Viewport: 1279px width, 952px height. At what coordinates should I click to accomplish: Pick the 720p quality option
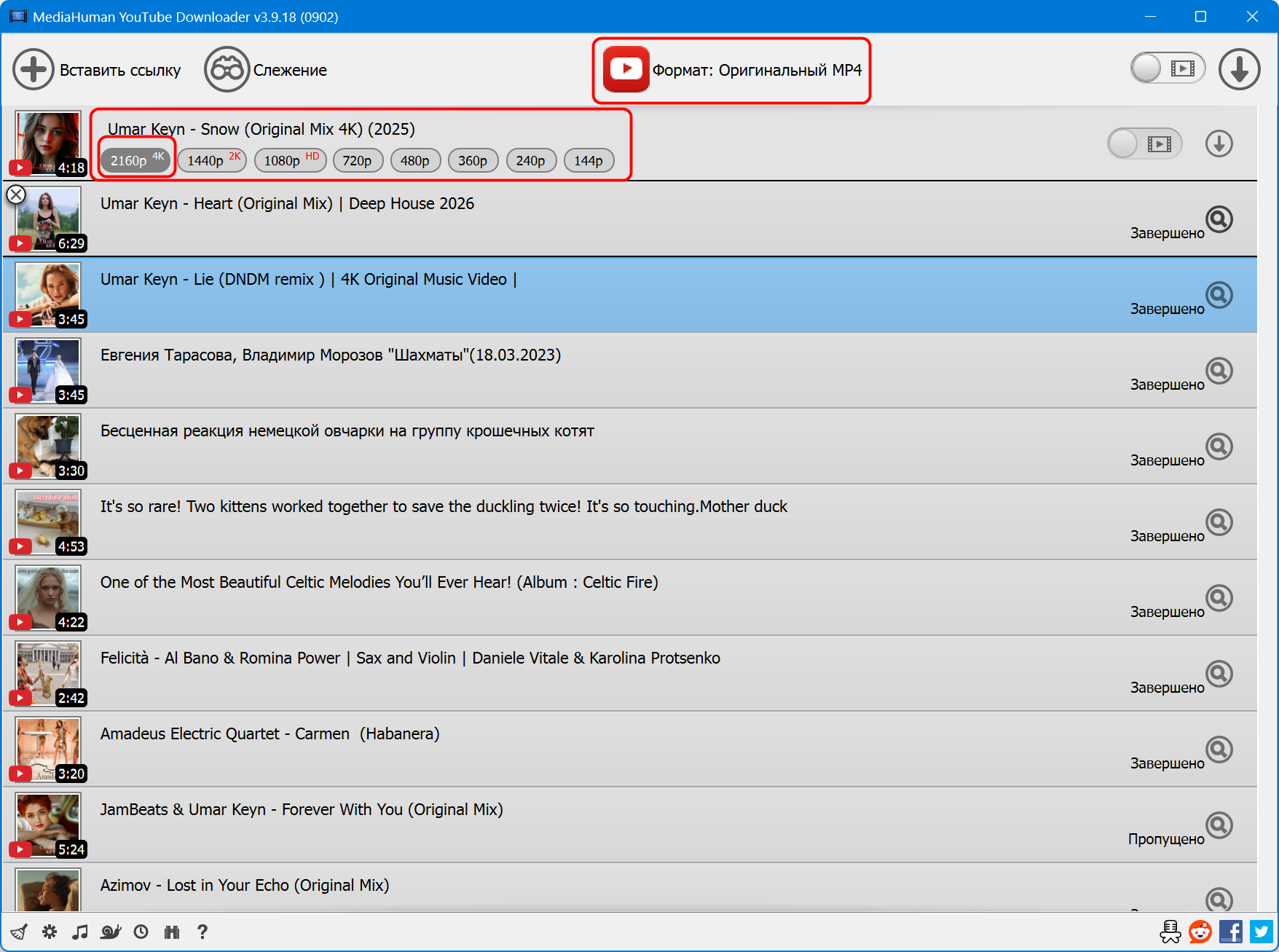[x=358, y=160]
